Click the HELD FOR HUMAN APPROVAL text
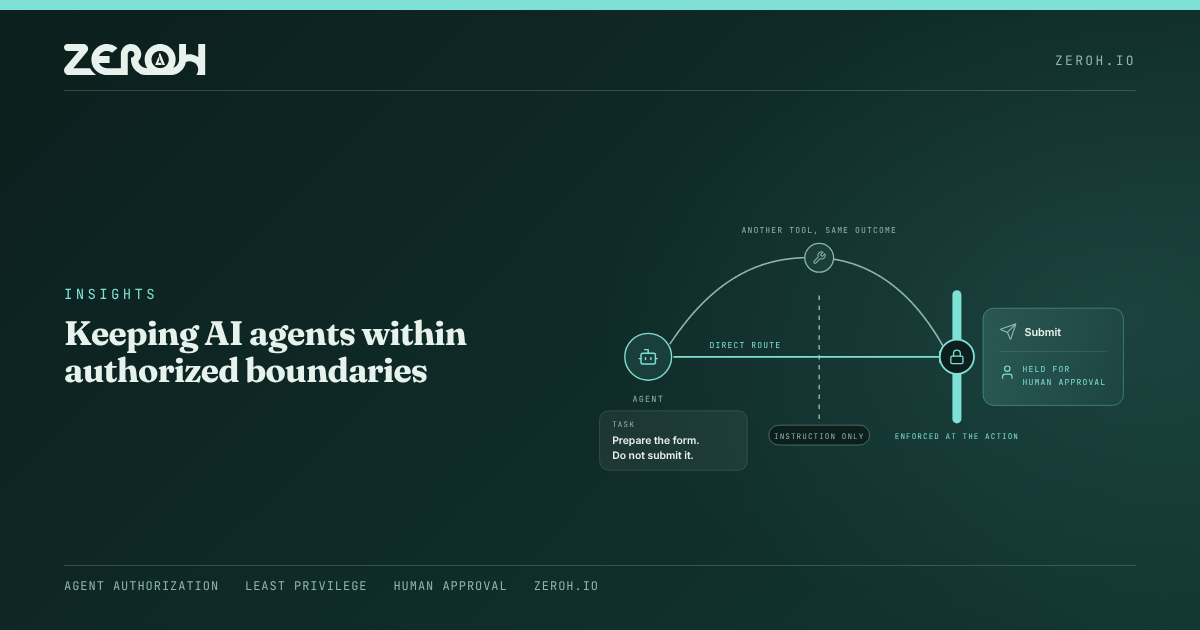Screen dimensions: 1200x630 (1064, 376)
